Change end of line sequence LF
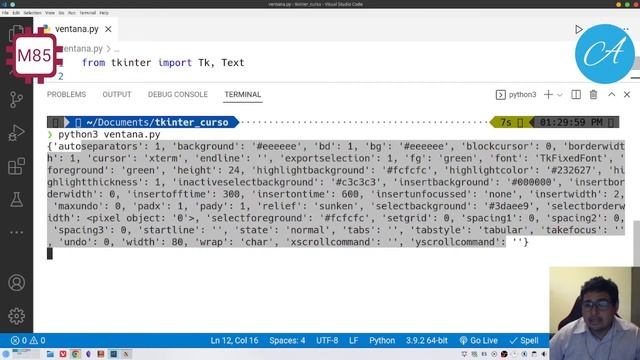This screenshot has width=640, height=360. 353,340
